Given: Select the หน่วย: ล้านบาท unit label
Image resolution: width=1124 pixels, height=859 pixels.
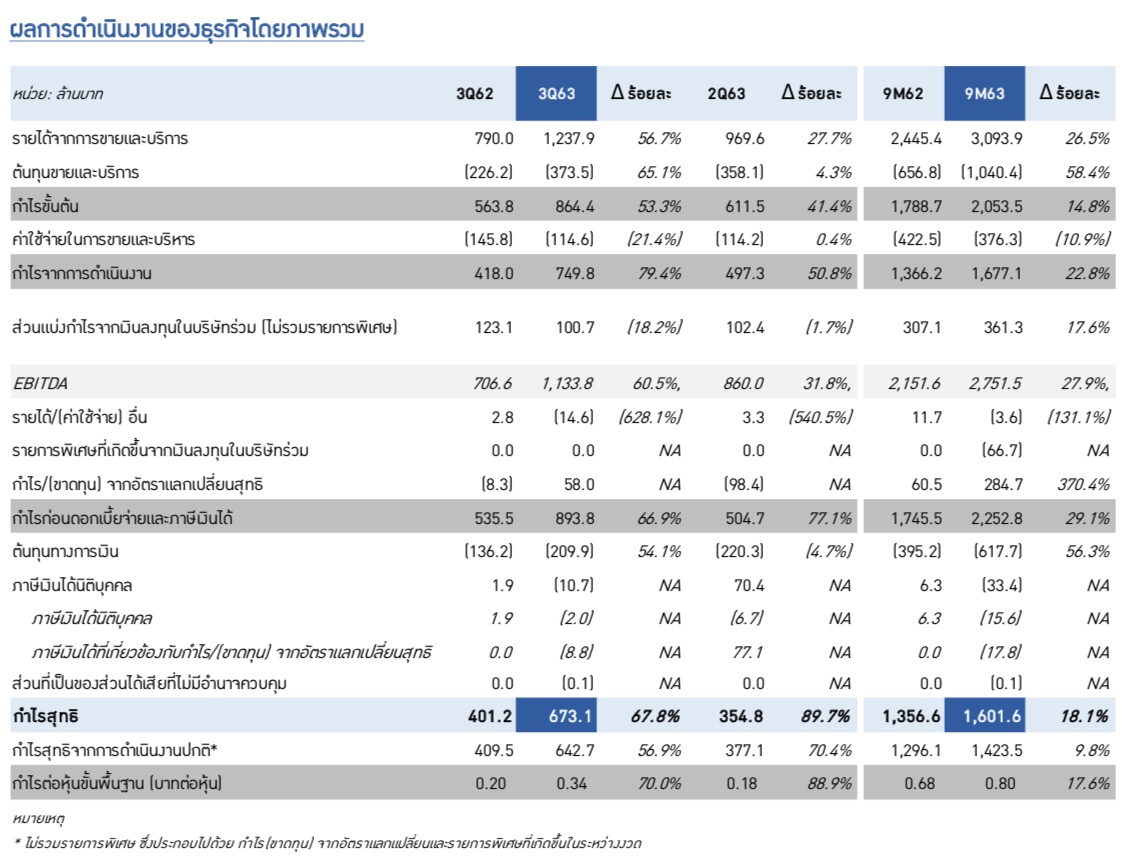Looking at the screenshot, I should click(x=58, y=94).
